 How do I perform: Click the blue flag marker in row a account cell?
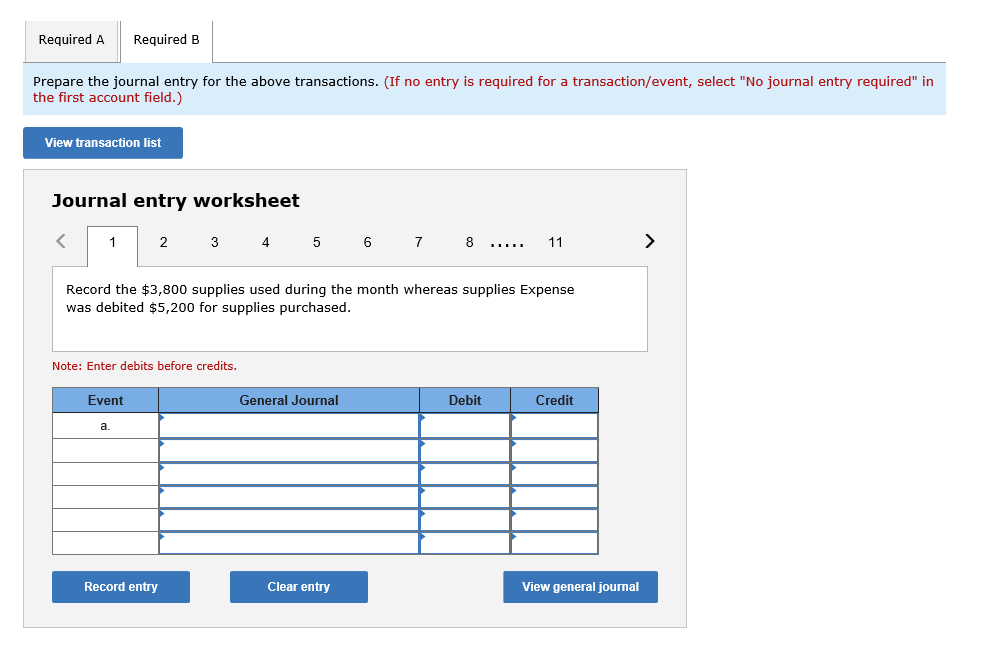click(x=161, y=419)
